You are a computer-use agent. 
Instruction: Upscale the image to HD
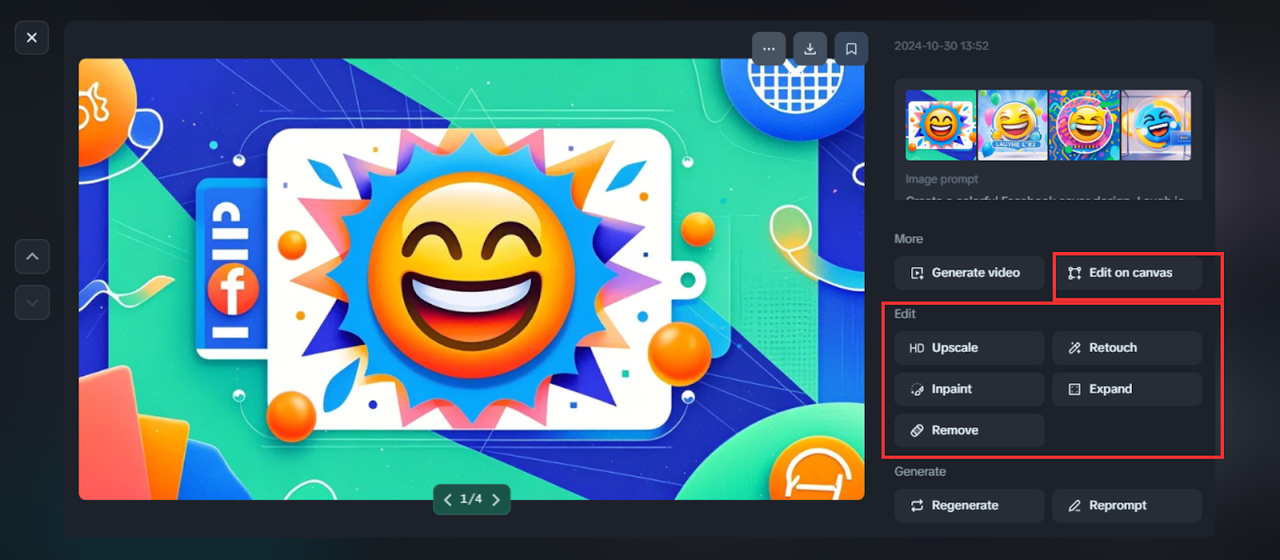click(x=970, y=348)
